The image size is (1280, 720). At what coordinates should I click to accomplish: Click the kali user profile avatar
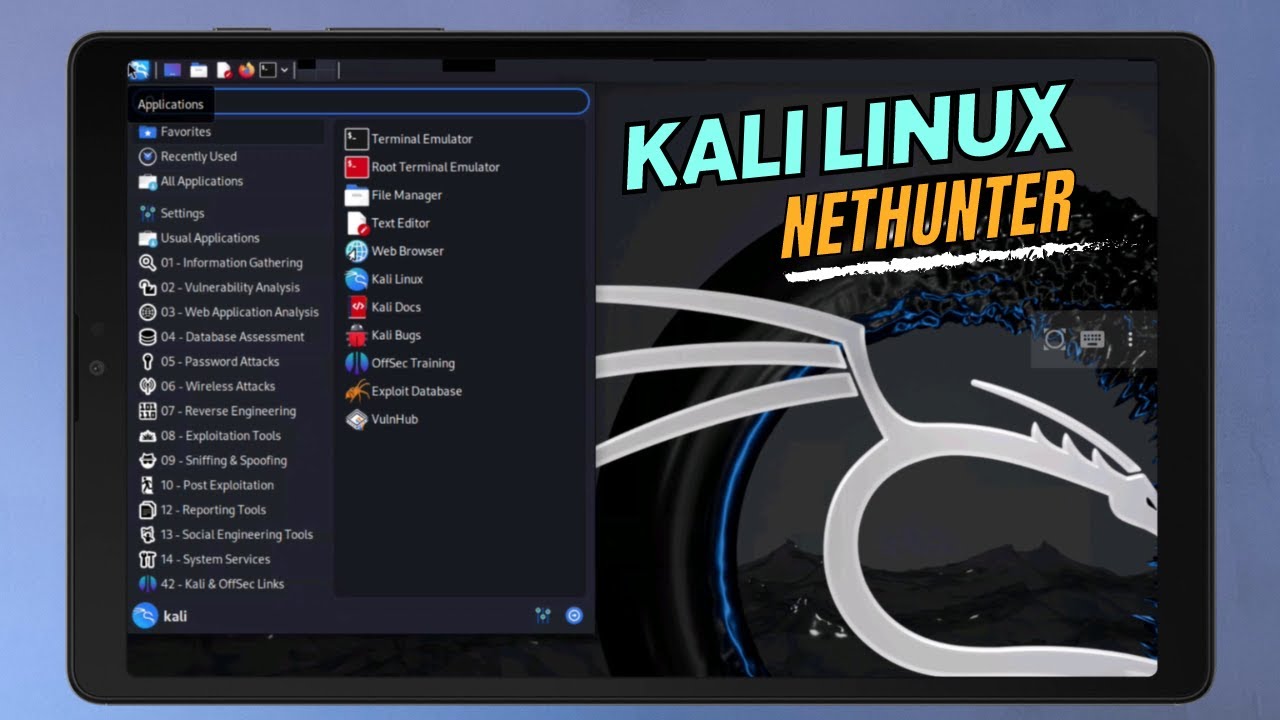[145, 616]
